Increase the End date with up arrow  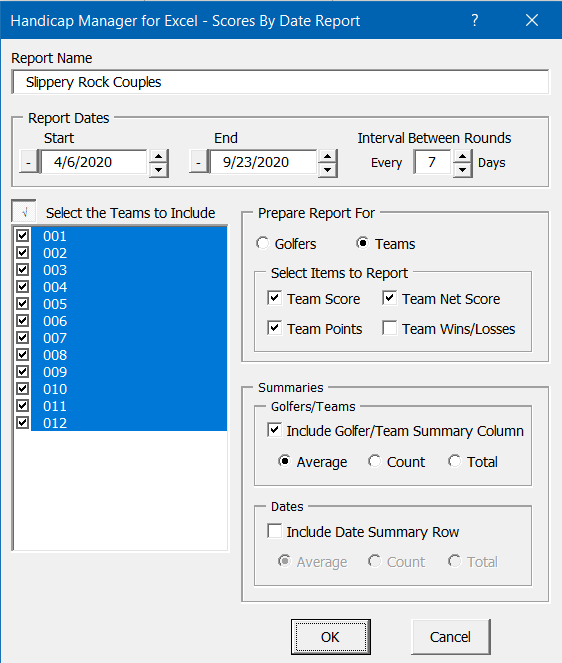(327, 156)
